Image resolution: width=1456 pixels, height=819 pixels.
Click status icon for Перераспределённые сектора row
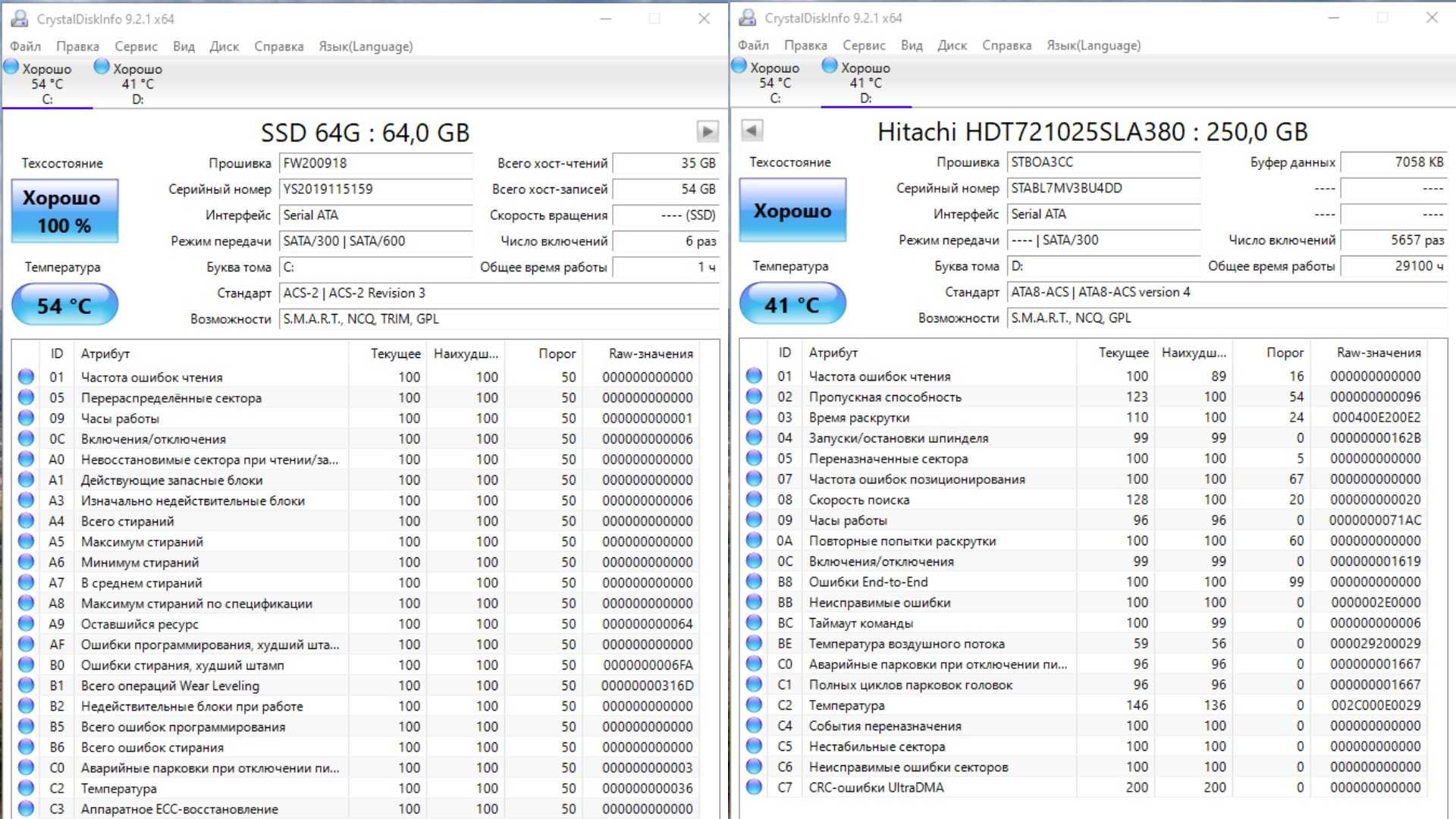pyautogui.click(x=26, y=397)
